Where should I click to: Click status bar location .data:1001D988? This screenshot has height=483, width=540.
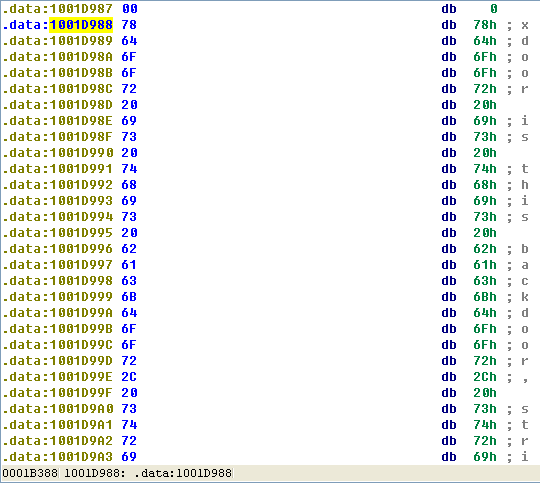tap(183, 473)
